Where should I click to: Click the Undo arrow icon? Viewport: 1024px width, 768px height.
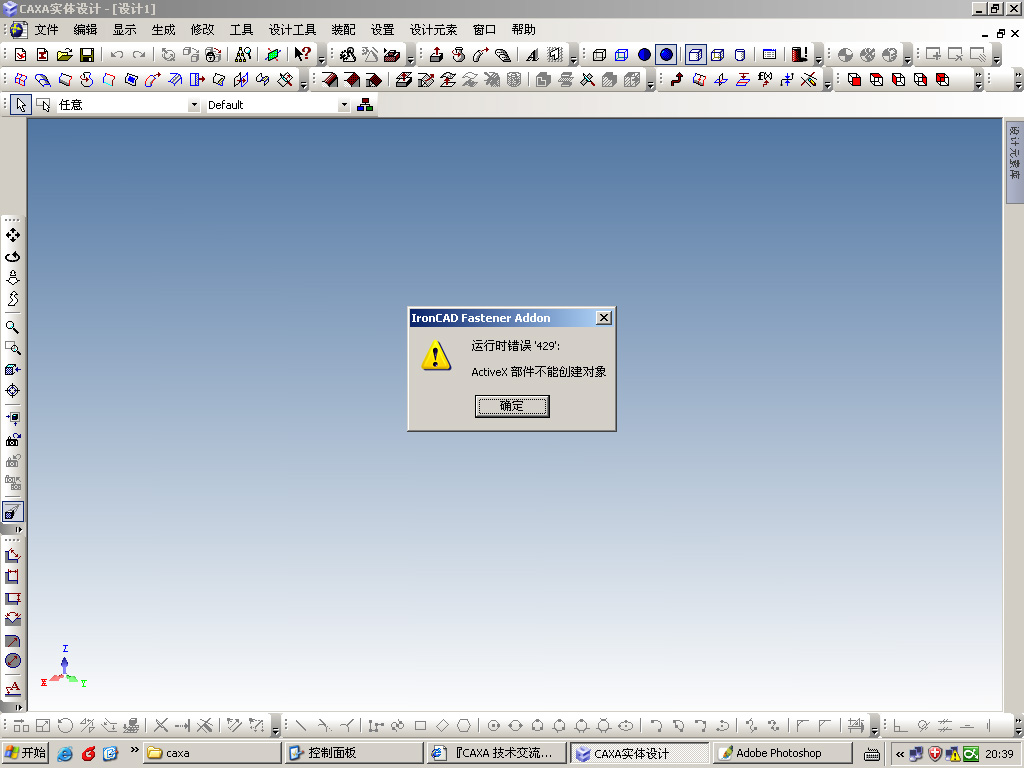coord(117,55)
